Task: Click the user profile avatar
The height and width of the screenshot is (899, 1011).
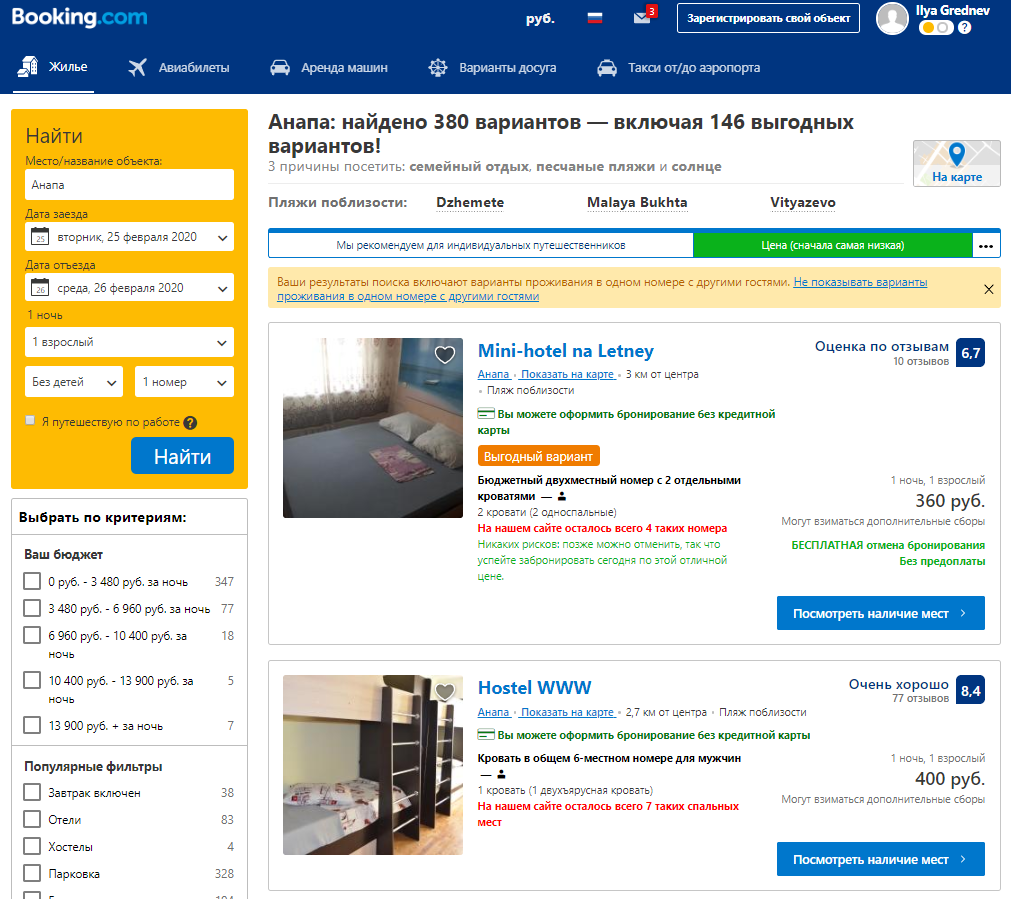Action: tap(892, 18)
